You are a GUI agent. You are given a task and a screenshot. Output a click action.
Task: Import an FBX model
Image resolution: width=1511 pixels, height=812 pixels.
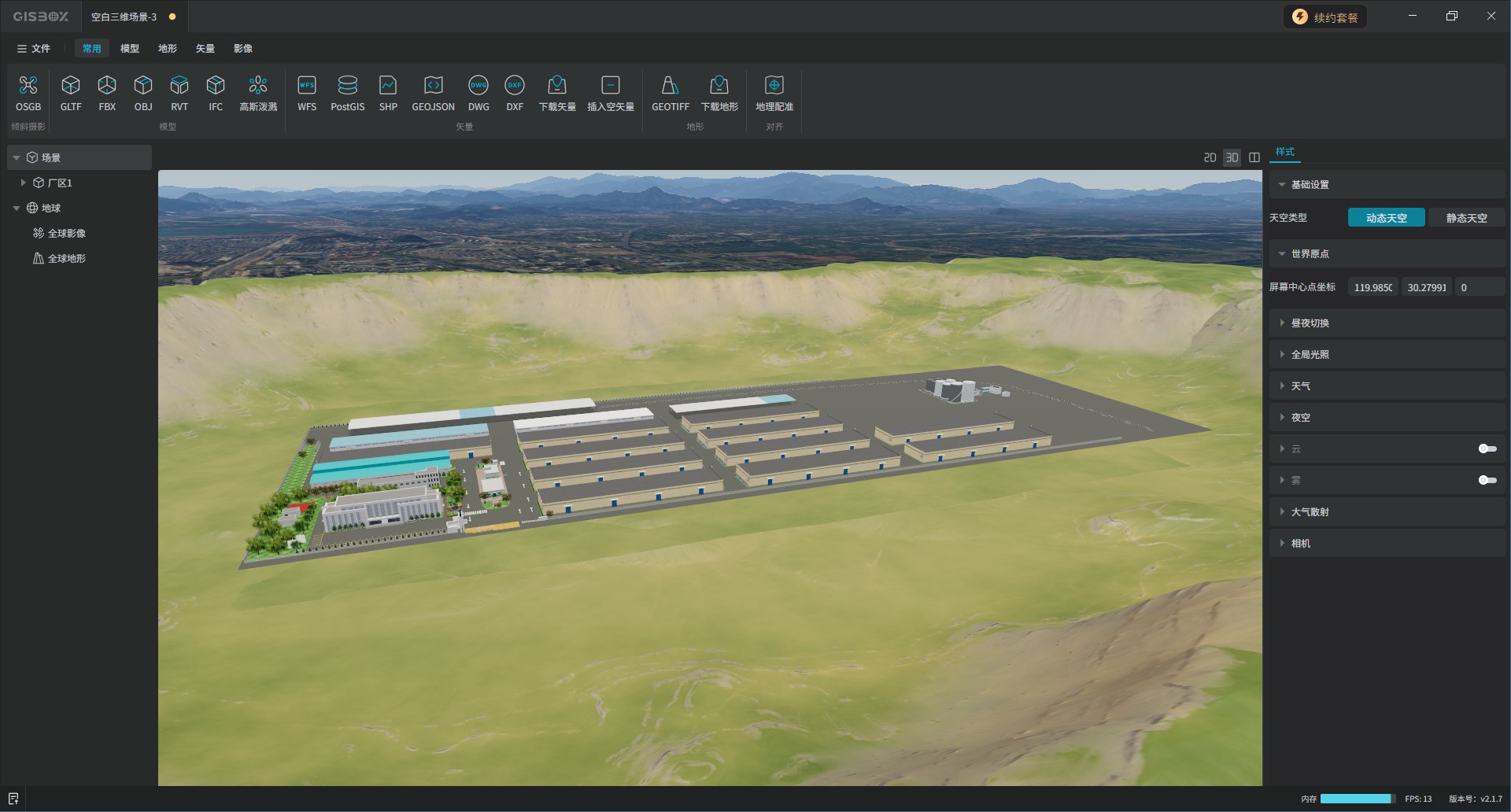pos(107,93)
